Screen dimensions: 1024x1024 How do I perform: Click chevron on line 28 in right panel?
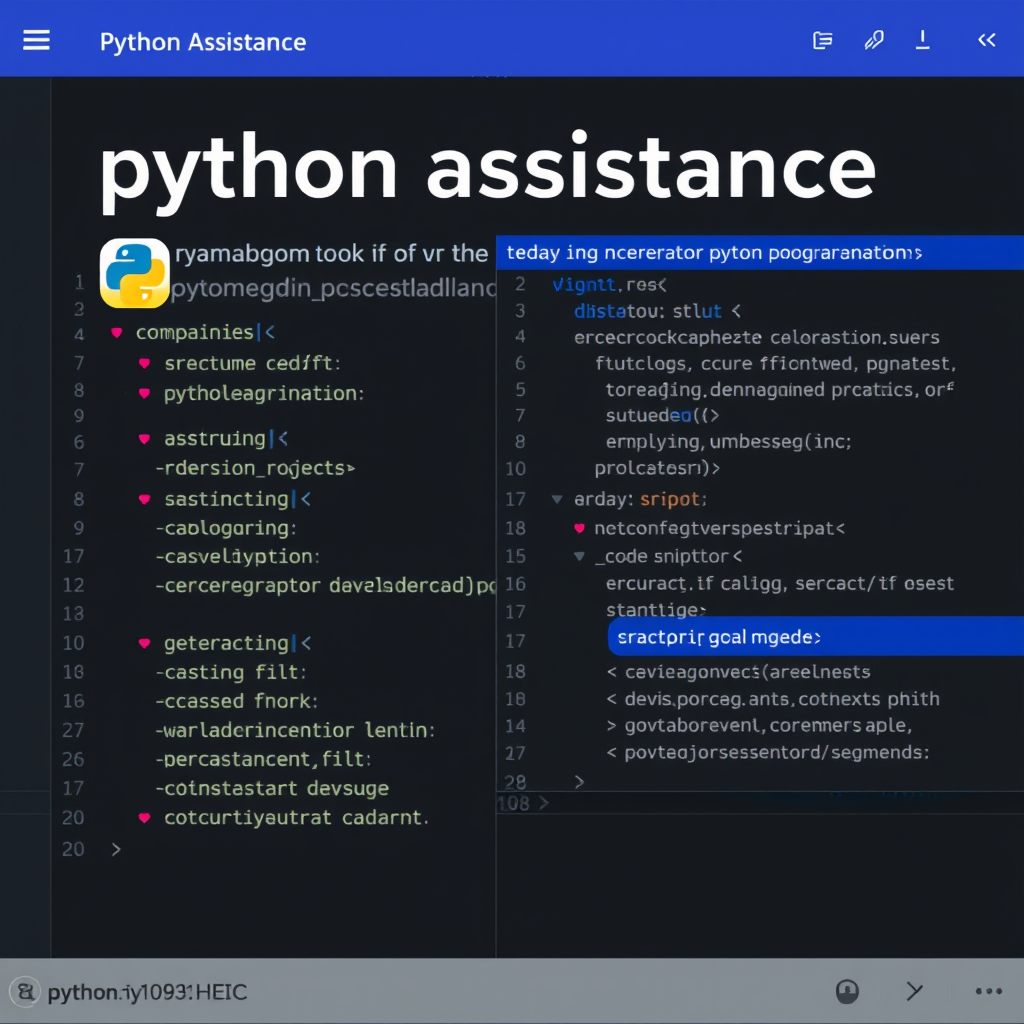tap(579, 782)
